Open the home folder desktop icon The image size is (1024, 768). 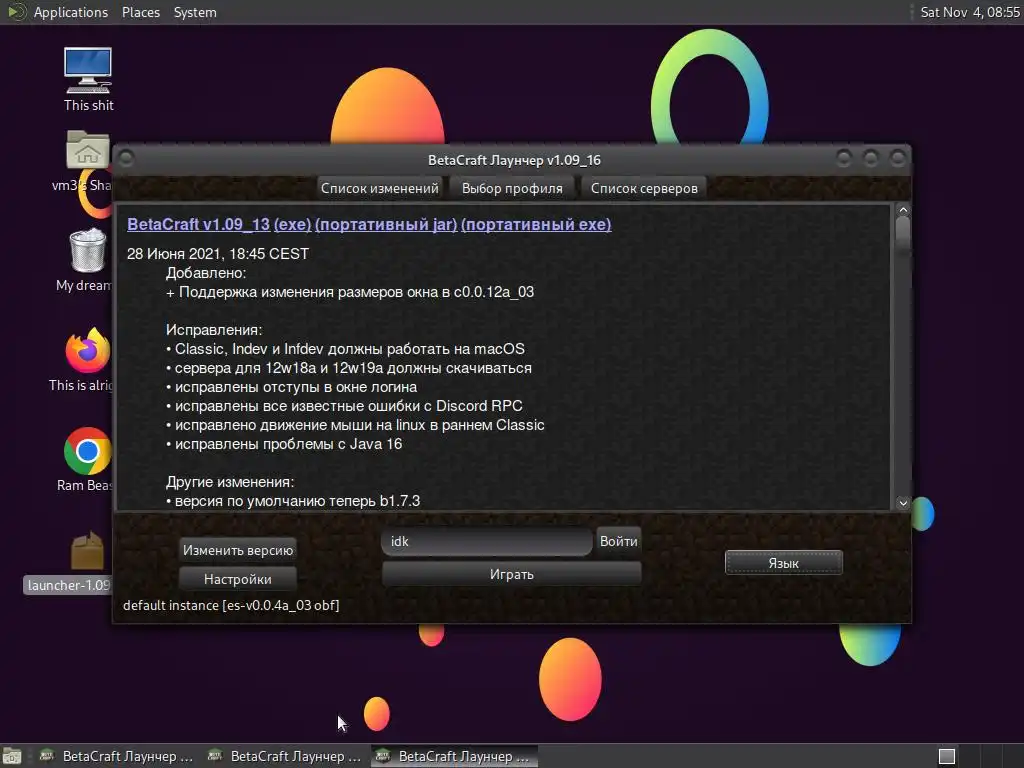(x=88, y=150)
